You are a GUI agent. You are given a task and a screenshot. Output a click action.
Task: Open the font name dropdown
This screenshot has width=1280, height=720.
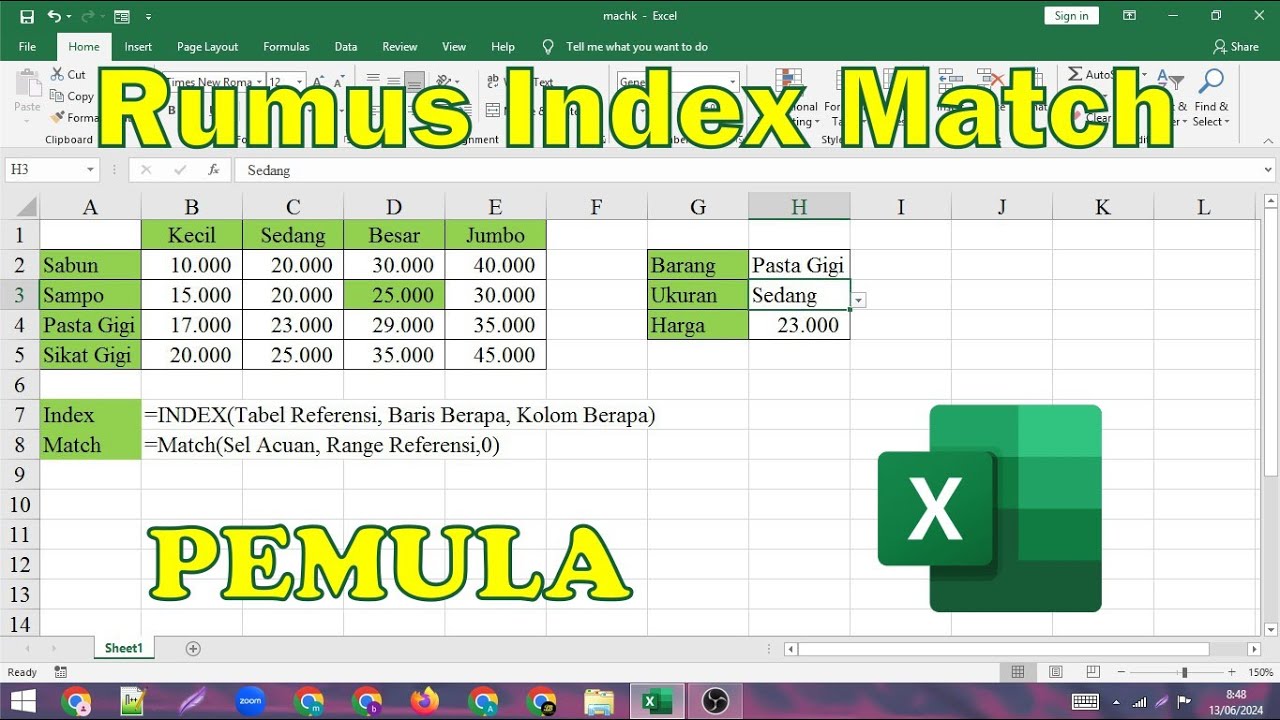click(260, 82)
